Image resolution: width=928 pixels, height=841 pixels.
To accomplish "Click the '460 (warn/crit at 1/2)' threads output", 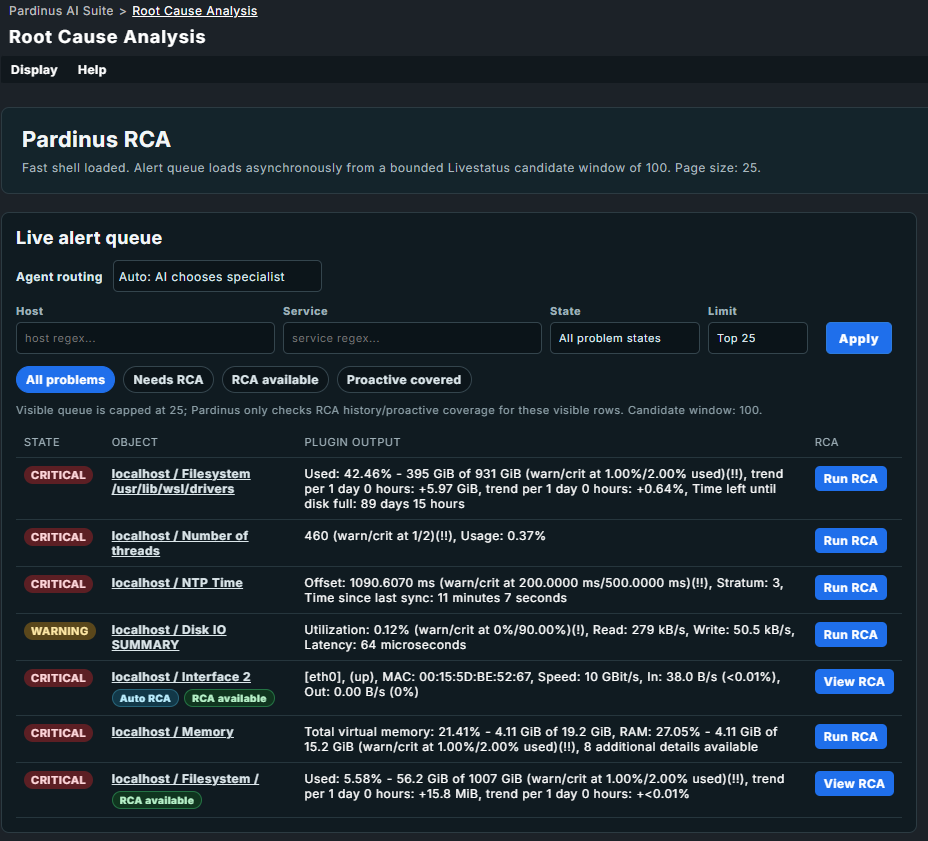I will coord(424,536).
